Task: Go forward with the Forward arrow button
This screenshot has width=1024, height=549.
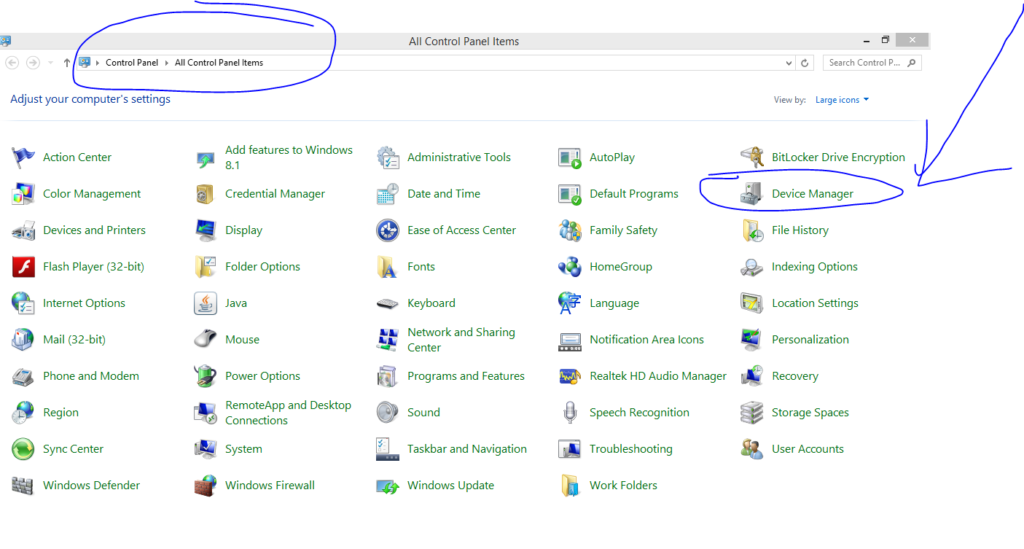Action: [33, 63]
